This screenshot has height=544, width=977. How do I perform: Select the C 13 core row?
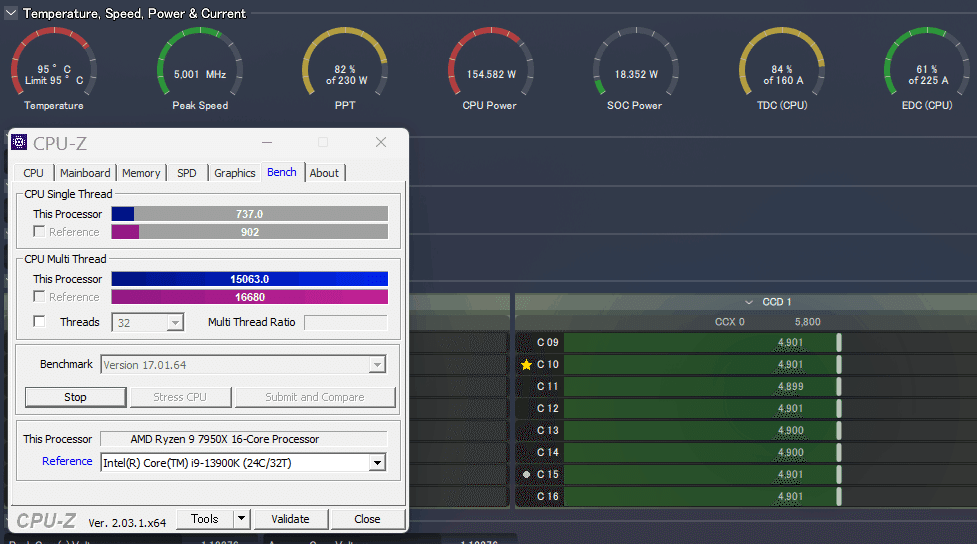pos(745,430)
